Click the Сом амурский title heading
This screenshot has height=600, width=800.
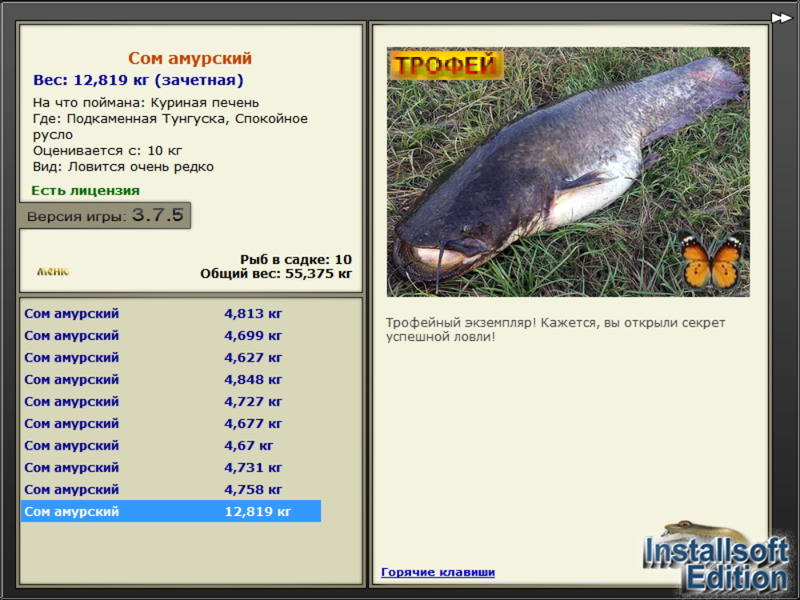(190, 58)
